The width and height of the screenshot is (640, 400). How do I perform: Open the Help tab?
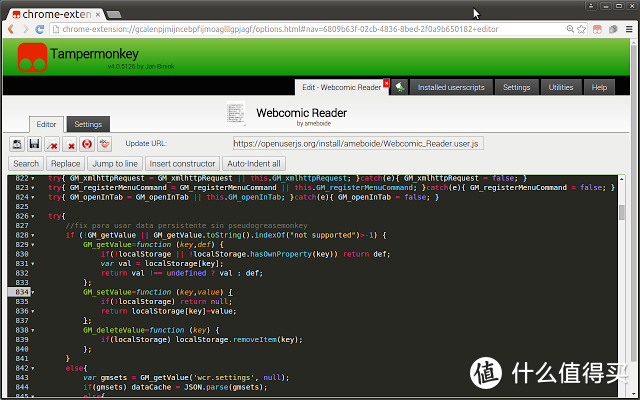[x=599, y=87]
